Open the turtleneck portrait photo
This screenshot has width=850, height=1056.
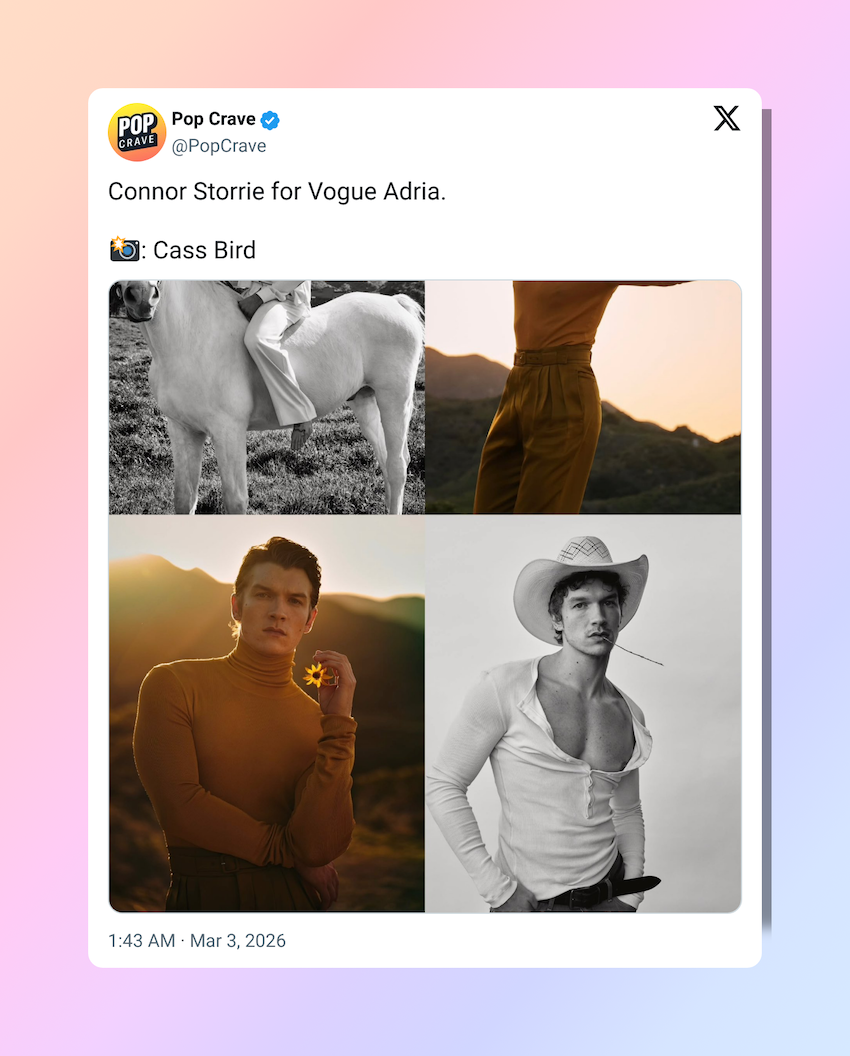coord(267,713)
